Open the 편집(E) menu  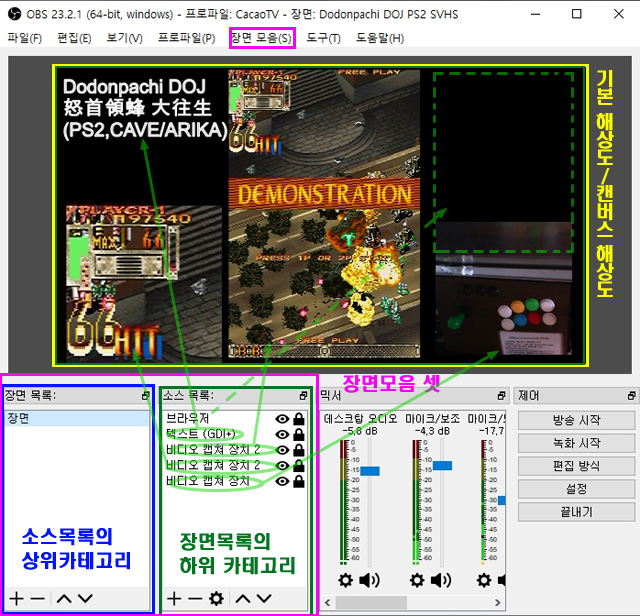74,38
